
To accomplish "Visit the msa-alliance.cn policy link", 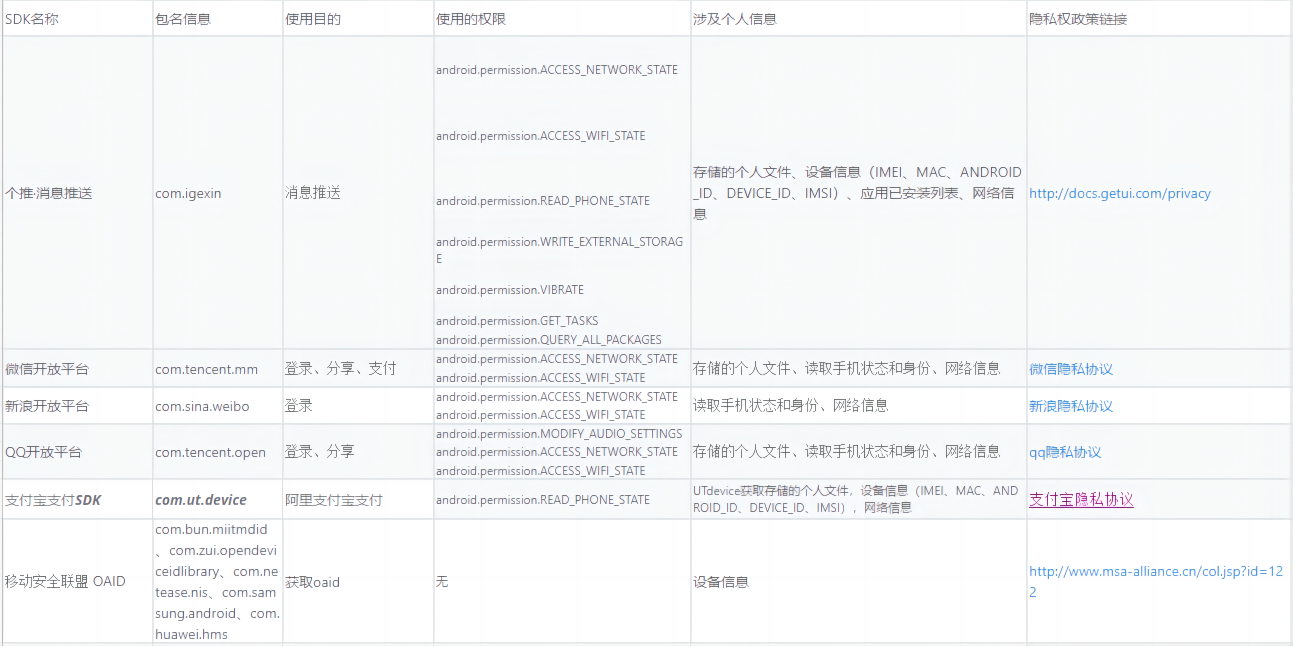I will click(1154, 581).
